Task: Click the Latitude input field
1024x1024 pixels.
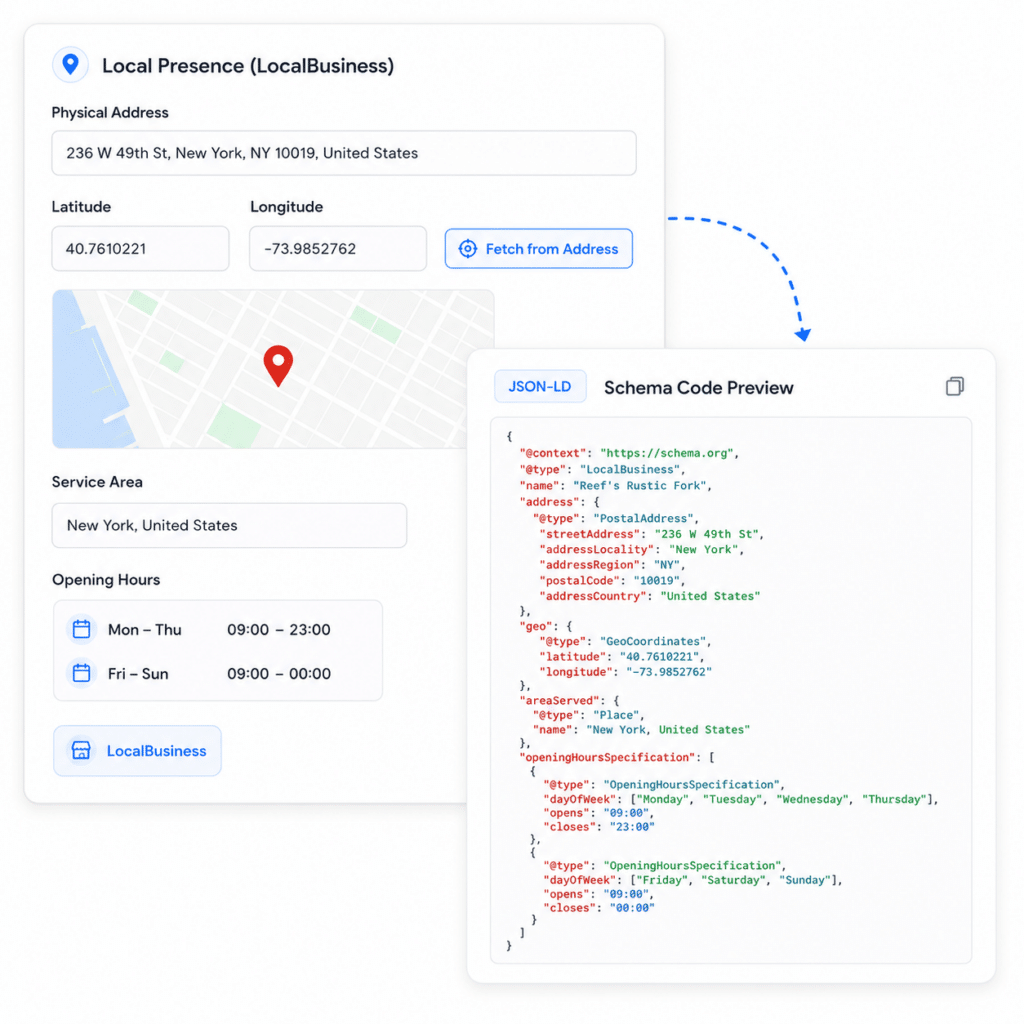Action: click(140, 249)
